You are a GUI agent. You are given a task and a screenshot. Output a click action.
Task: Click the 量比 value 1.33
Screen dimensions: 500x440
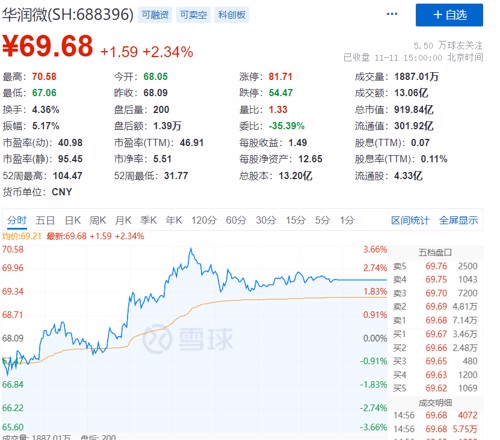[278, 109]
